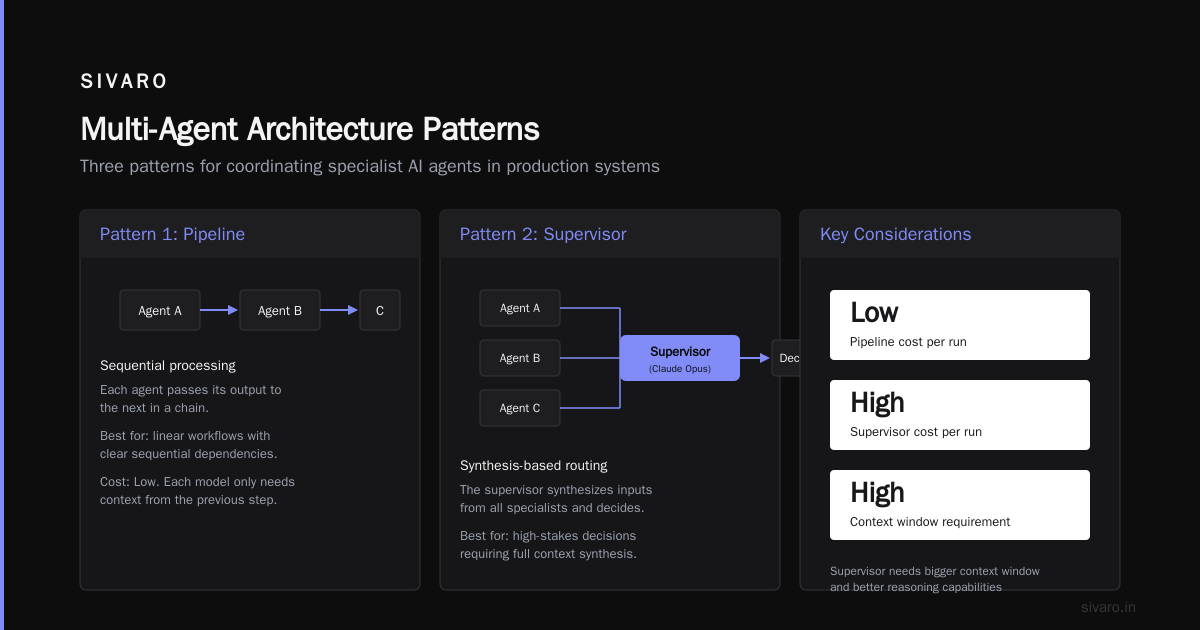Select the Agent B box in Pipeline diagram
This screenshot has width=1200, height=630.
pyautogui.click(x=280, y=310)
